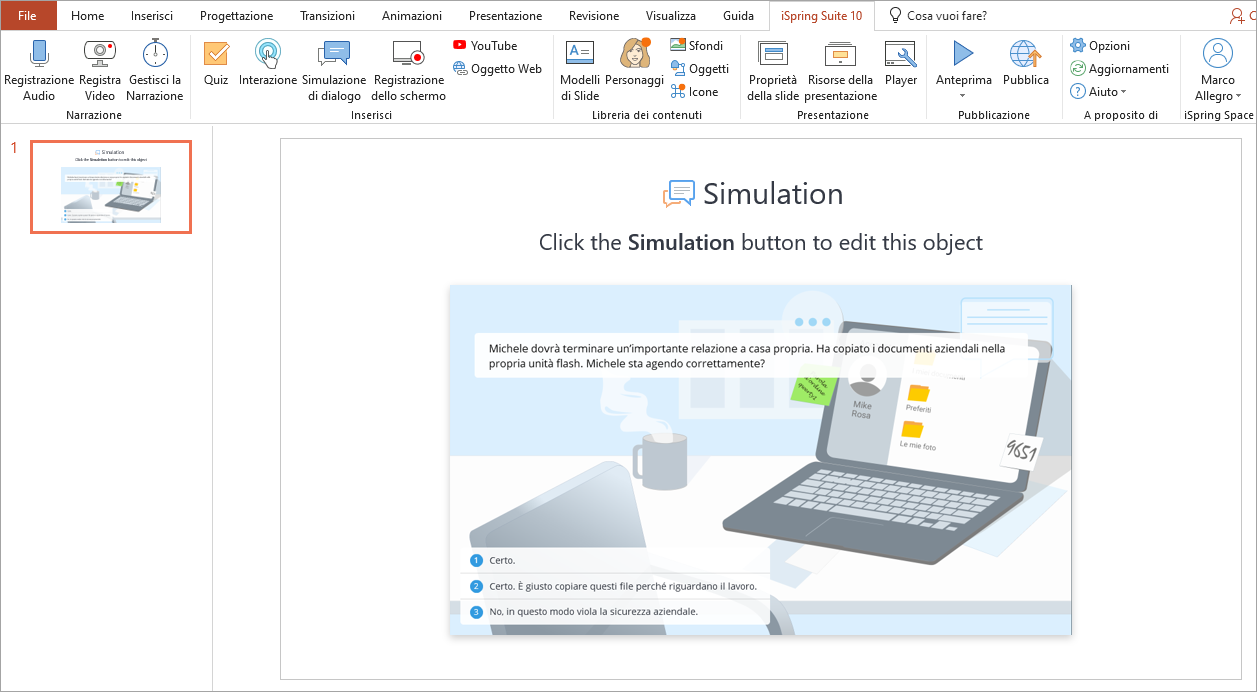1257x692 pixels.
Task: Click the Registrazione Audio microphone icon
Action: tap(39, 55)
